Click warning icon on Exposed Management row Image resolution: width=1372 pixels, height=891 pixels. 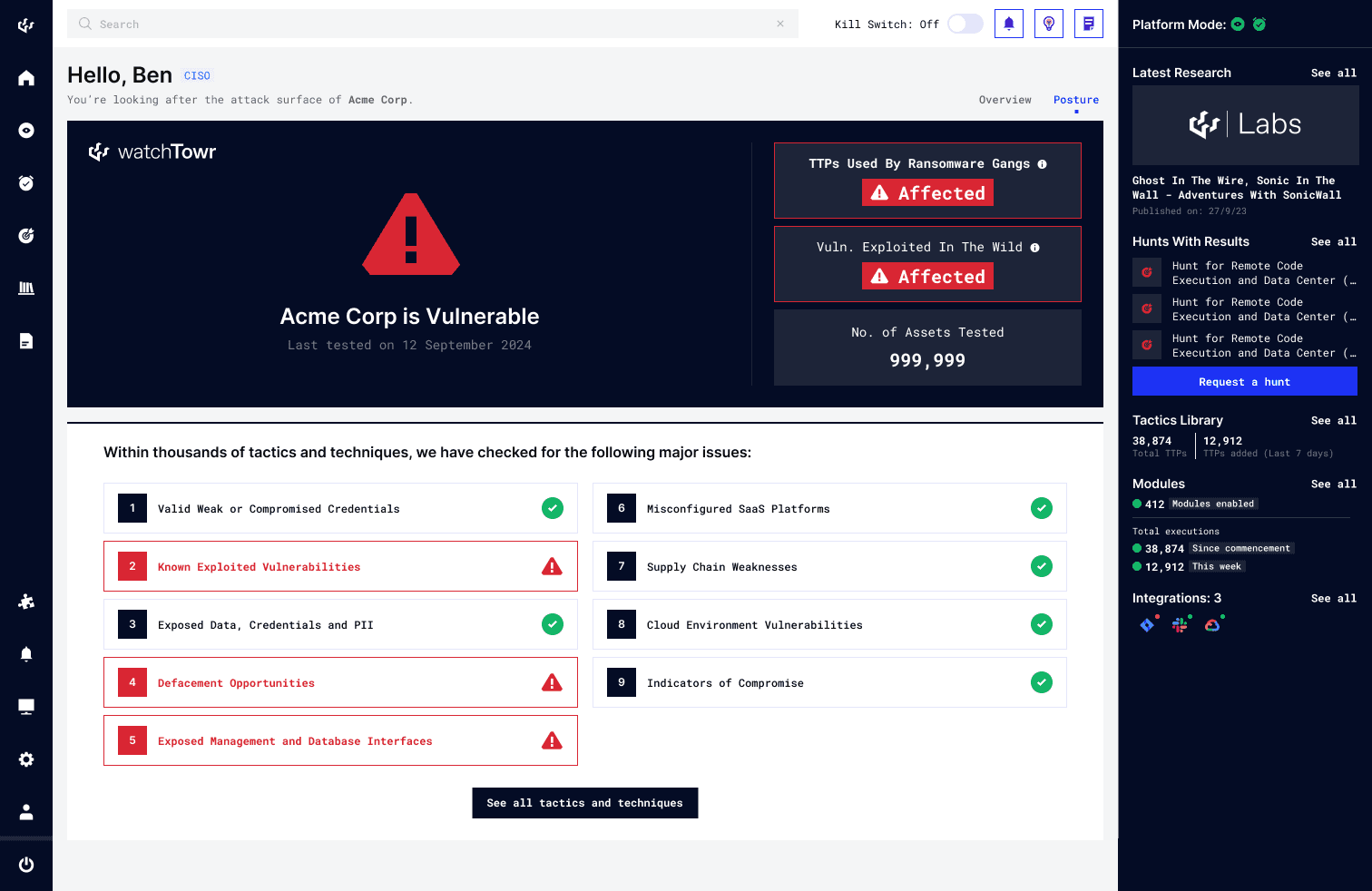552,740
